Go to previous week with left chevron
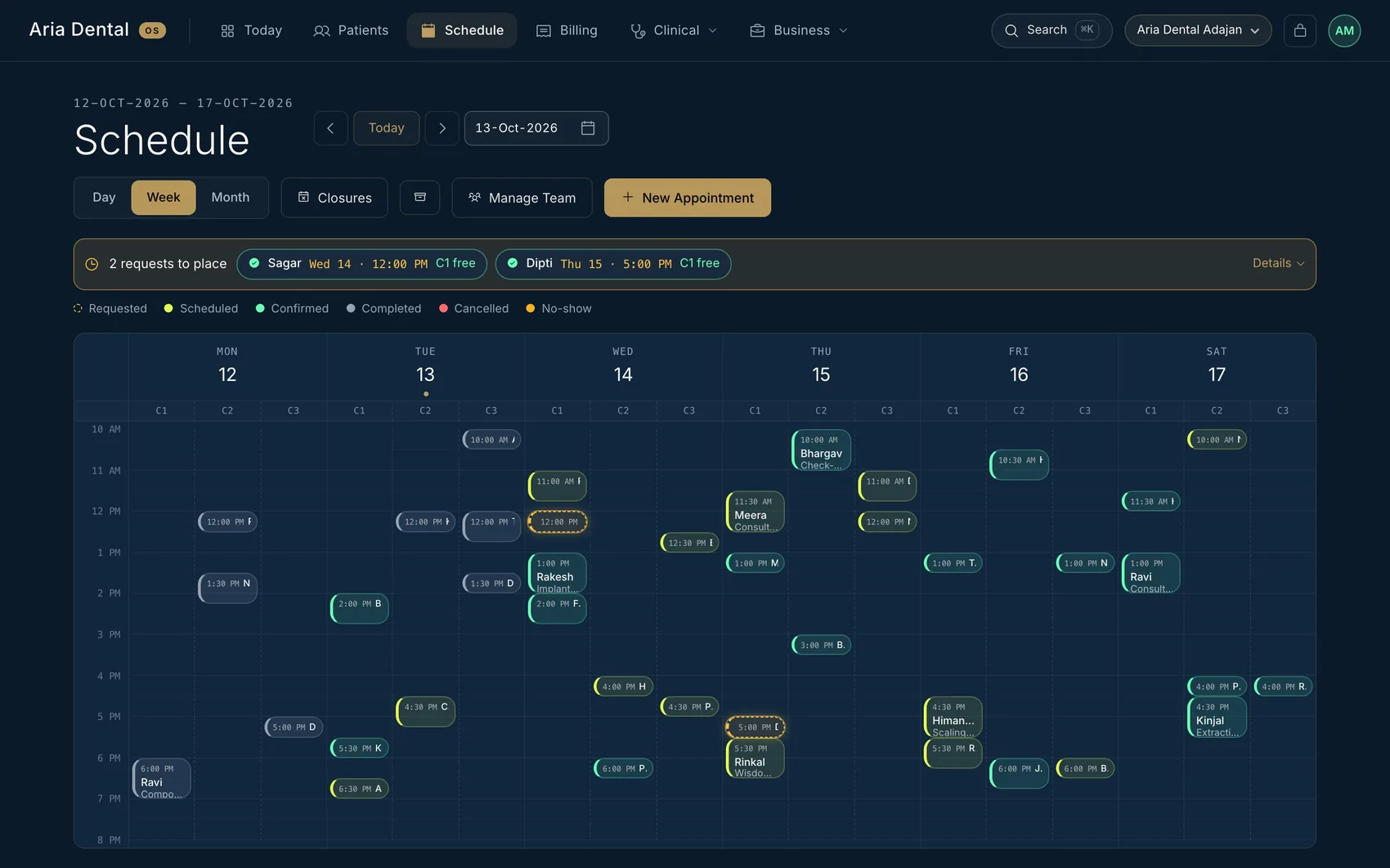 point(330,128)
